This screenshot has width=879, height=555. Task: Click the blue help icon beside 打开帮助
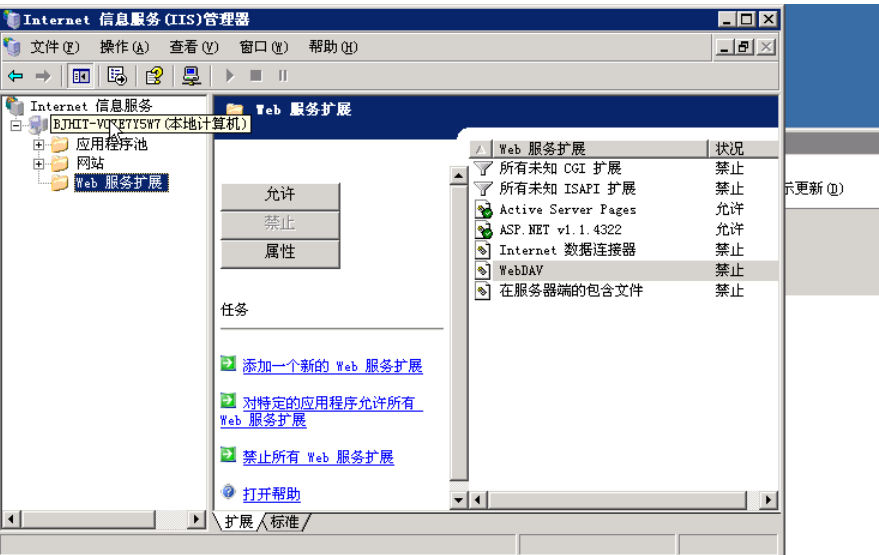pyautogui.click(x=228, y=492)
